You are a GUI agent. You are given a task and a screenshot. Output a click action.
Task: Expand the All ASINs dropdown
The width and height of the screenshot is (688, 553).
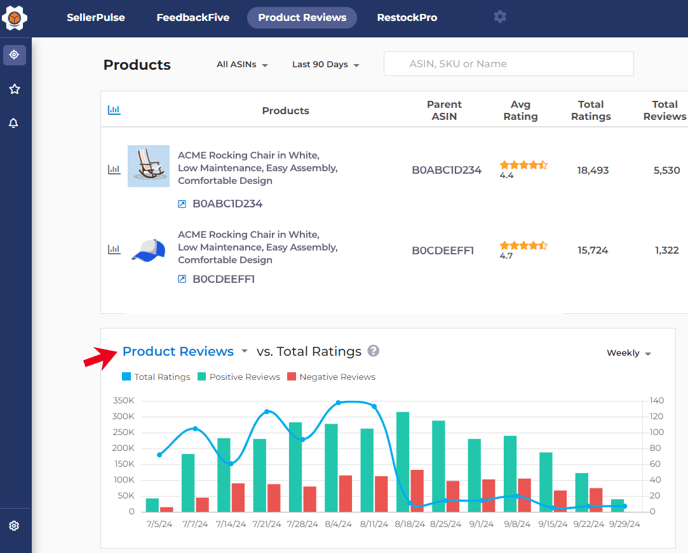pos(242,65)
